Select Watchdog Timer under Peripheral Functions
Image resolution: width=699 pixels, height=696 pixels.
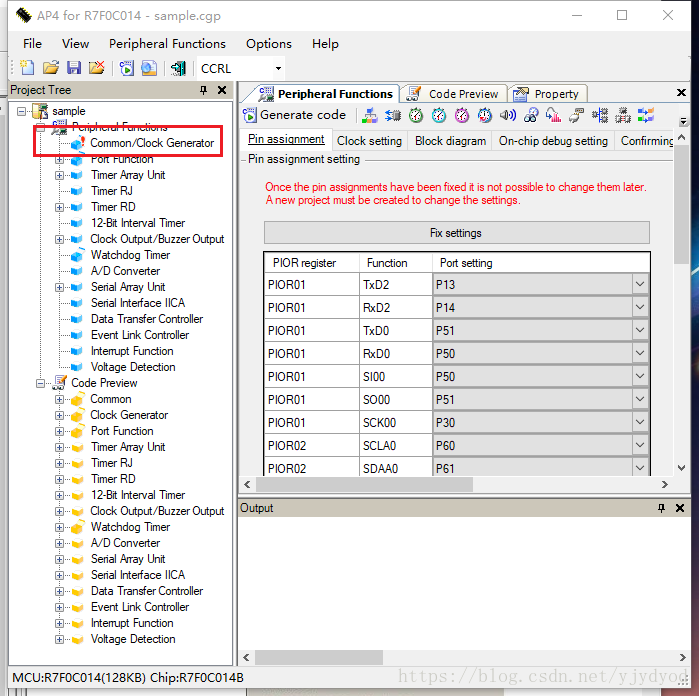[130, 255]
